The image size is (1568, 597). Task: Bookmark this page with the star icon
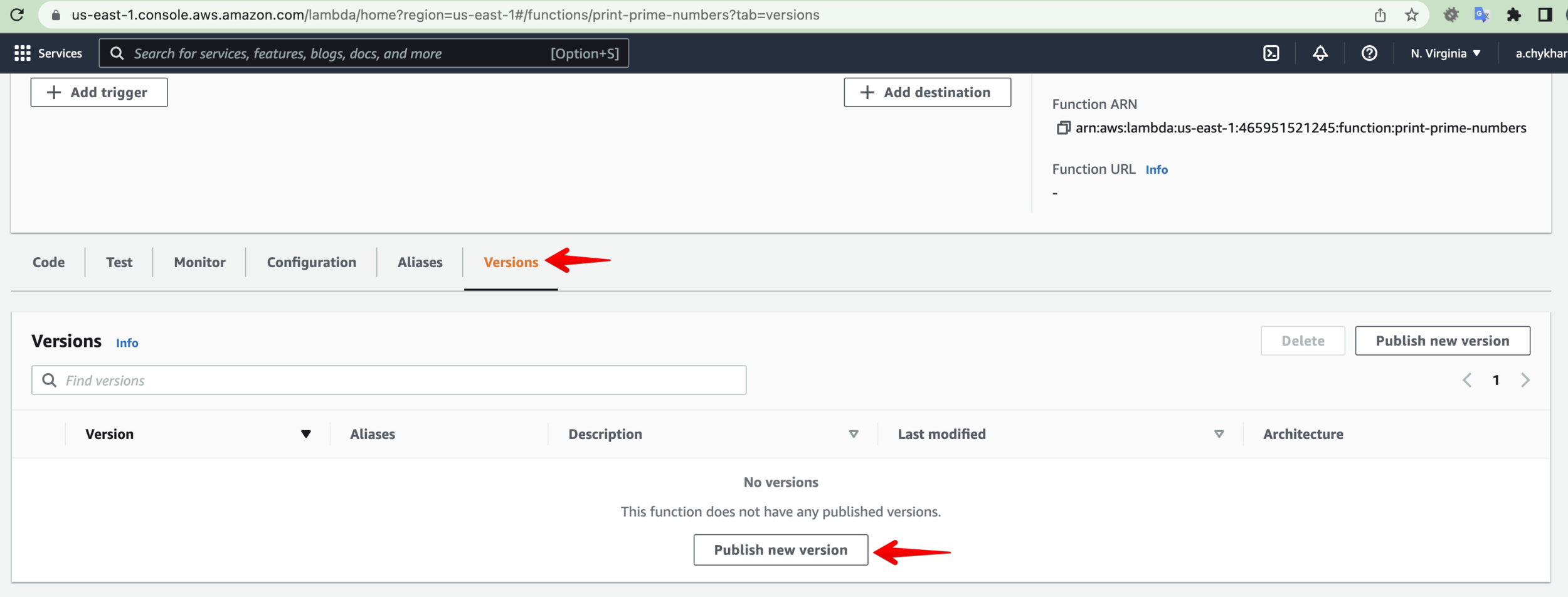[x=1411, y=15]
